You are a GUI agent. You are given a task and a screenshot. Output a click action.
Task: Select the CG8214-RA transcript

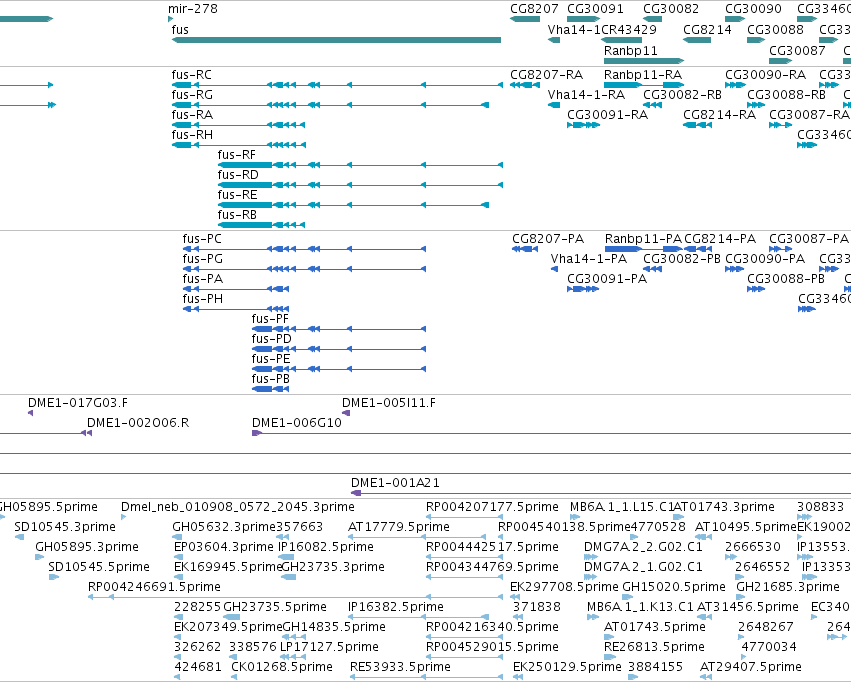[x=697, y=125]
